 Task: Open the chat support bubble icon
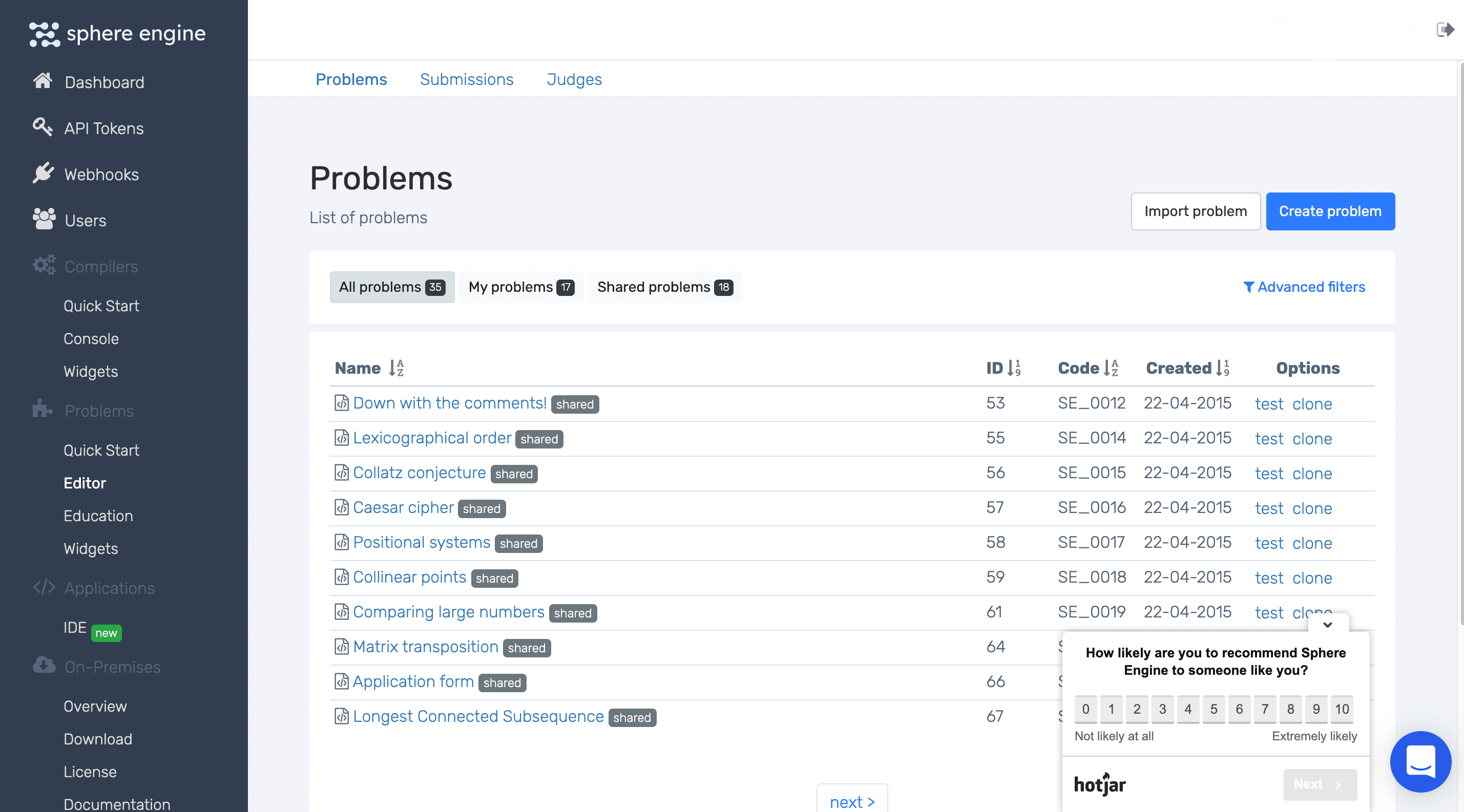1420,761
